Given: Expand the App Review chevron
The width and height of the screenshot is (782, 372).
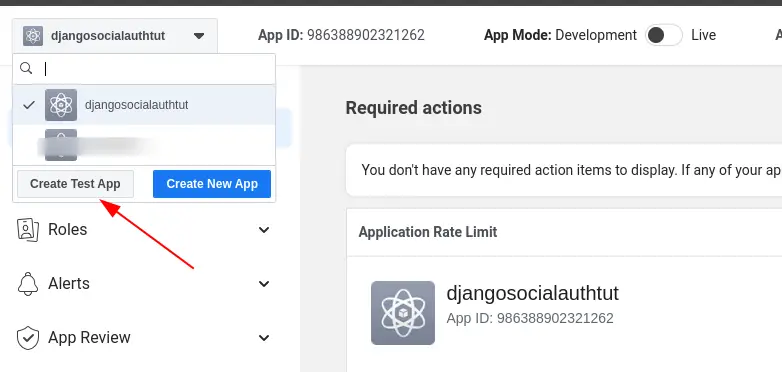Looking at the screenshot, I should click(264, 338).
